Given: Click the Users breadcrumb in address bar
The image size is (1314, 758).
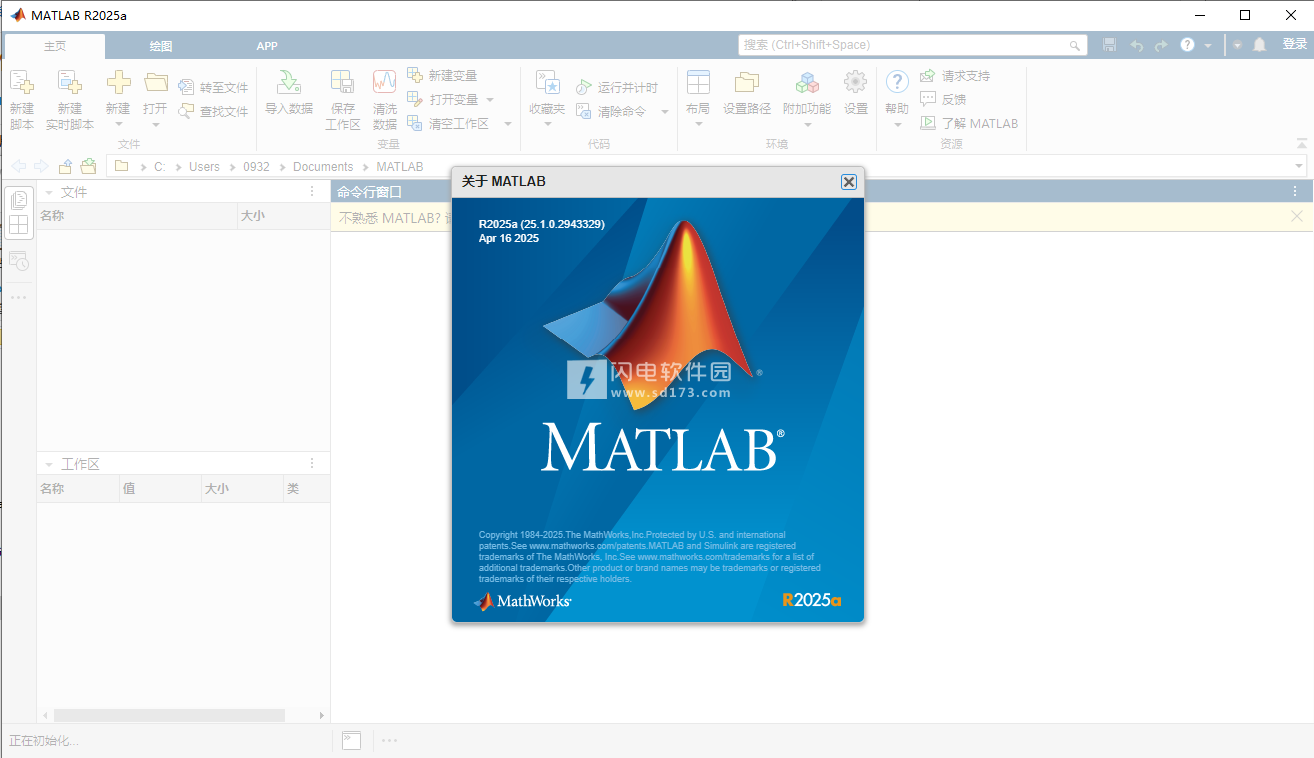Looking at the screenshot, I should click(x=204, y=167).
